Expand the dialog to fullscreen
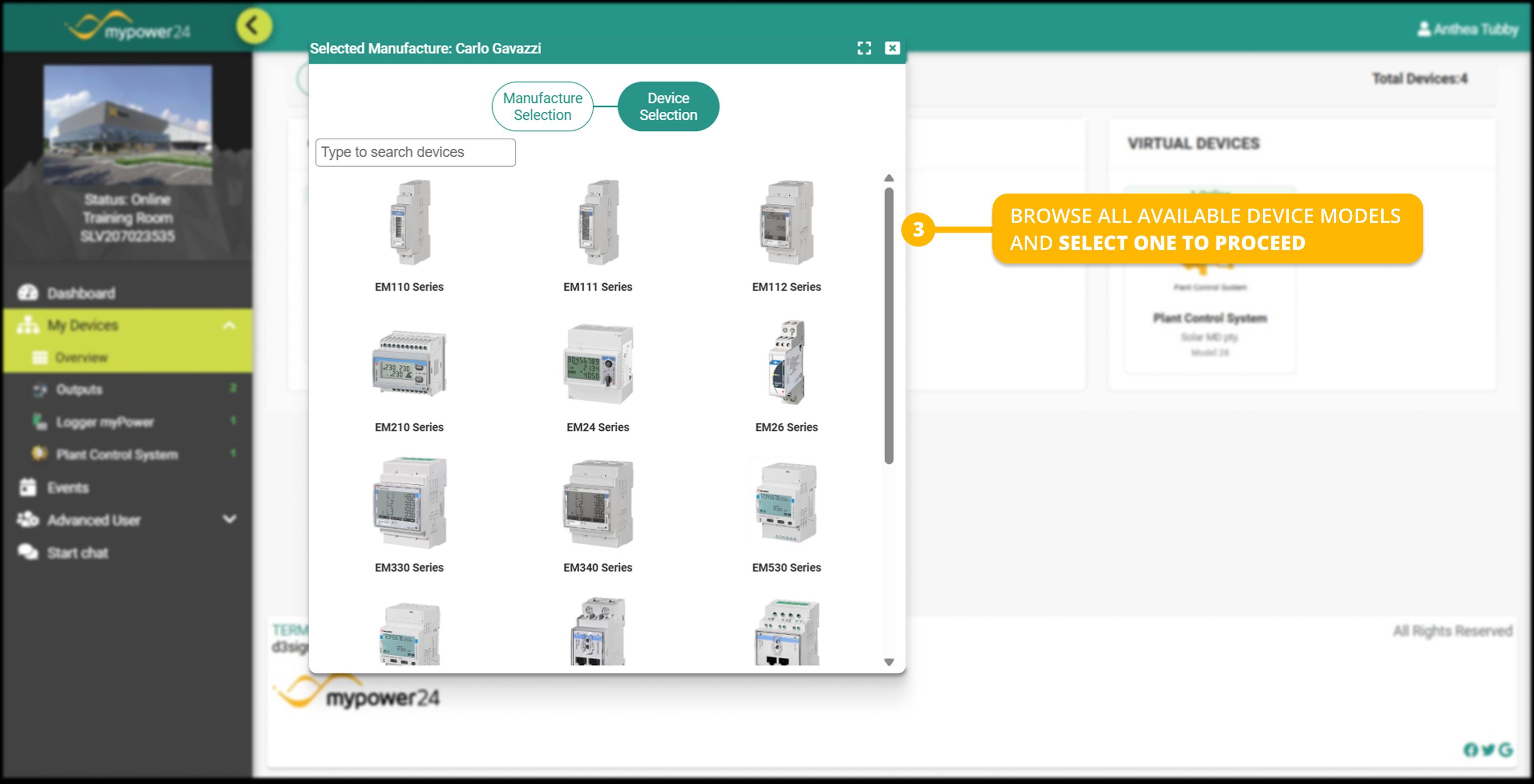This screenshot has width=1534, height=784. tap(863, 48)
